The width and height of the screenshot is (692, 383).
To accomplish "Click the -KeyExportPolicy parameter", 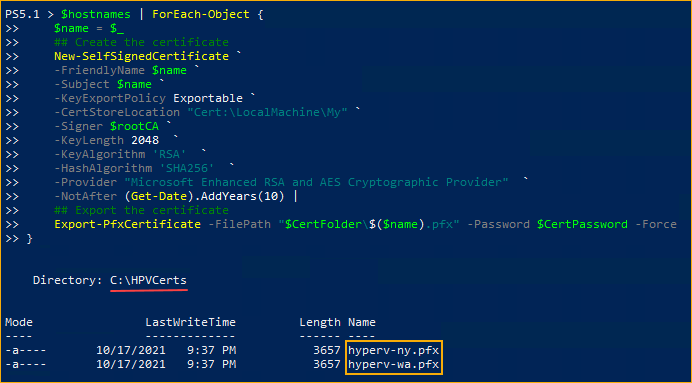I will pyautogui.click(x=110, y=98).
